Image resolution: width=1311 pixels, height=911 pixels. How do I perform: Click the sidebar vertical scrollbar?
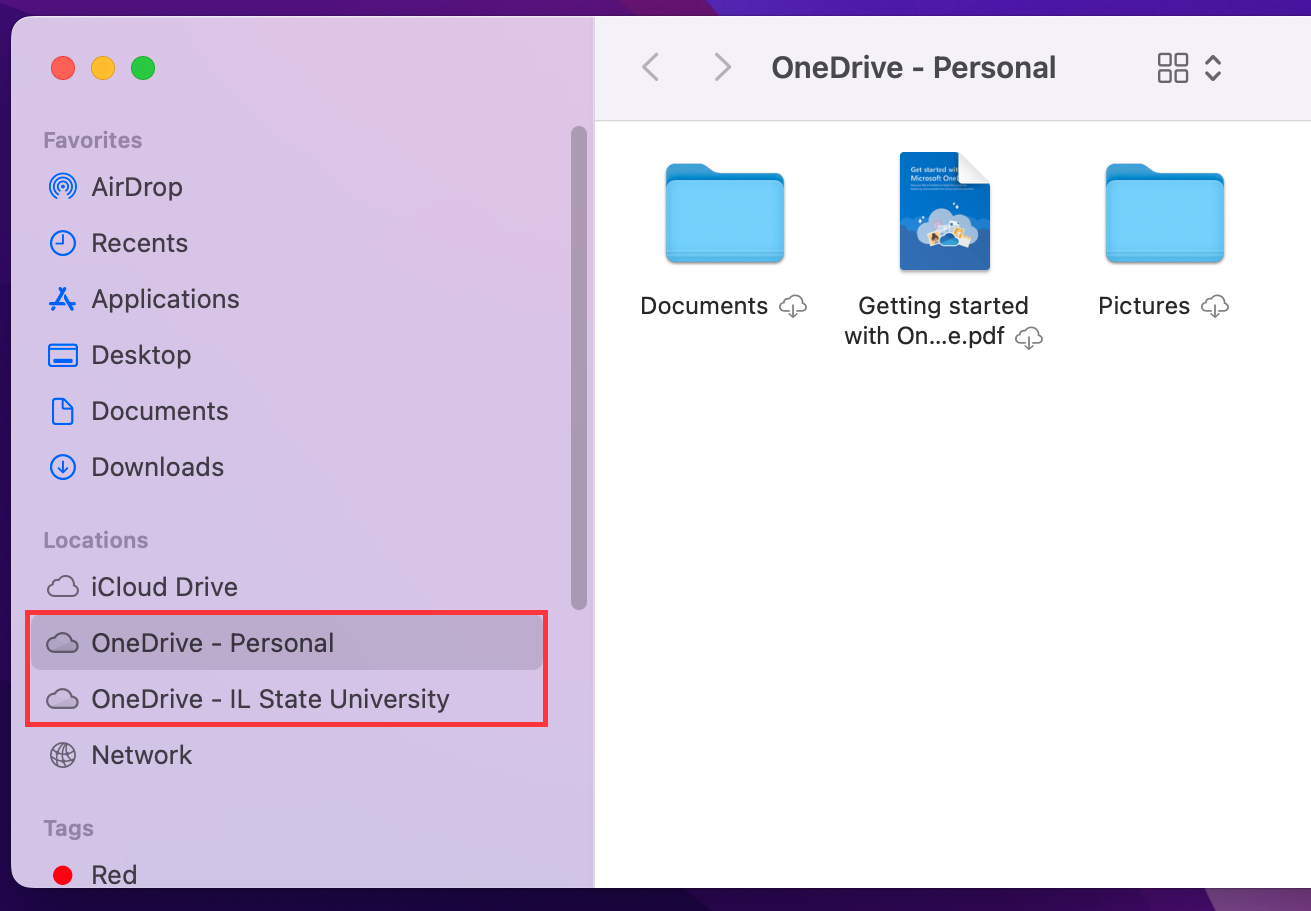[x=578, y=367]
